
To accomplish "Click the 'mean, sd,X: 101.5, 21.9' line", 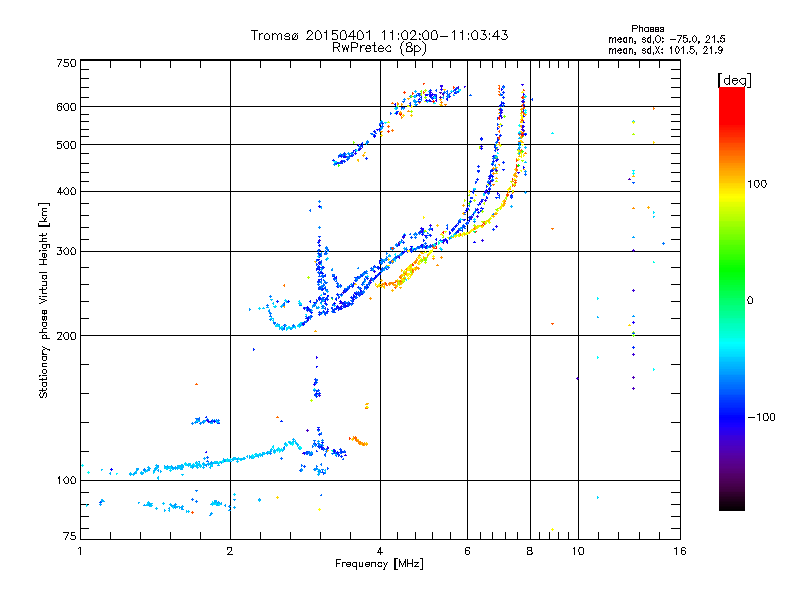I will tap(665, 50).
